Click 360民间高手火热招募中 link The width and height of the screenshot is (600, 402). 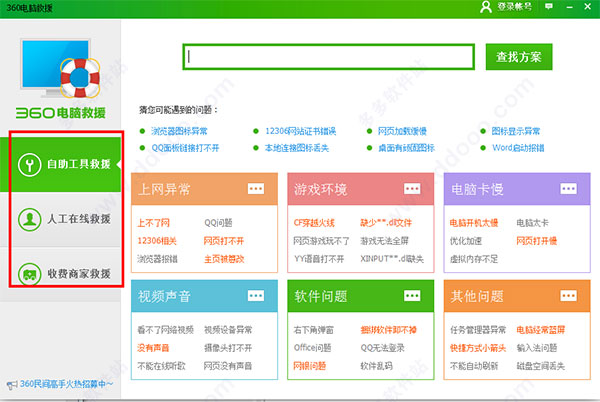[x=66, y=384]
